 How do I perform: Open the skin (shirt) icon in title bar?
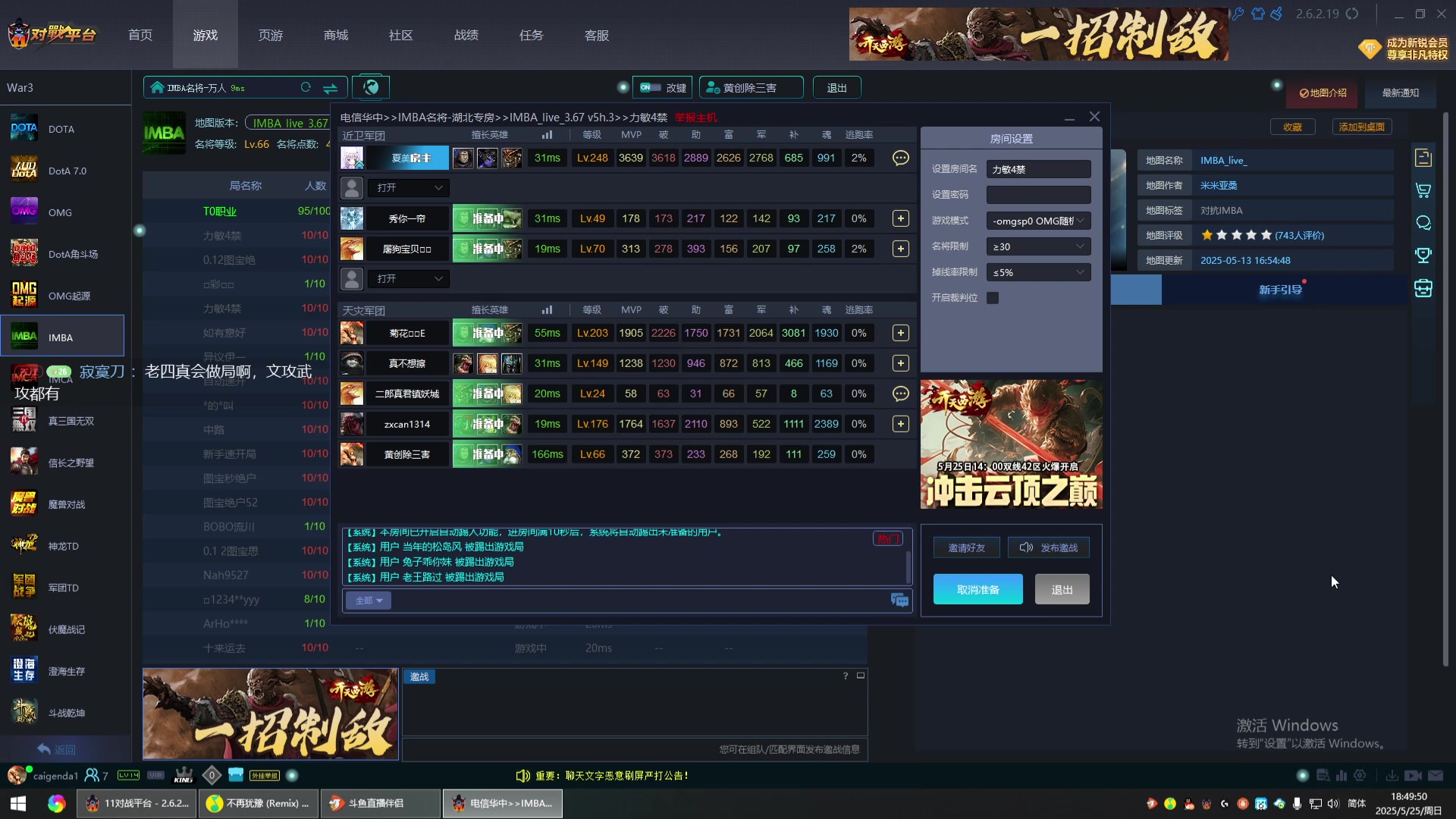[x=1258, y=14]
